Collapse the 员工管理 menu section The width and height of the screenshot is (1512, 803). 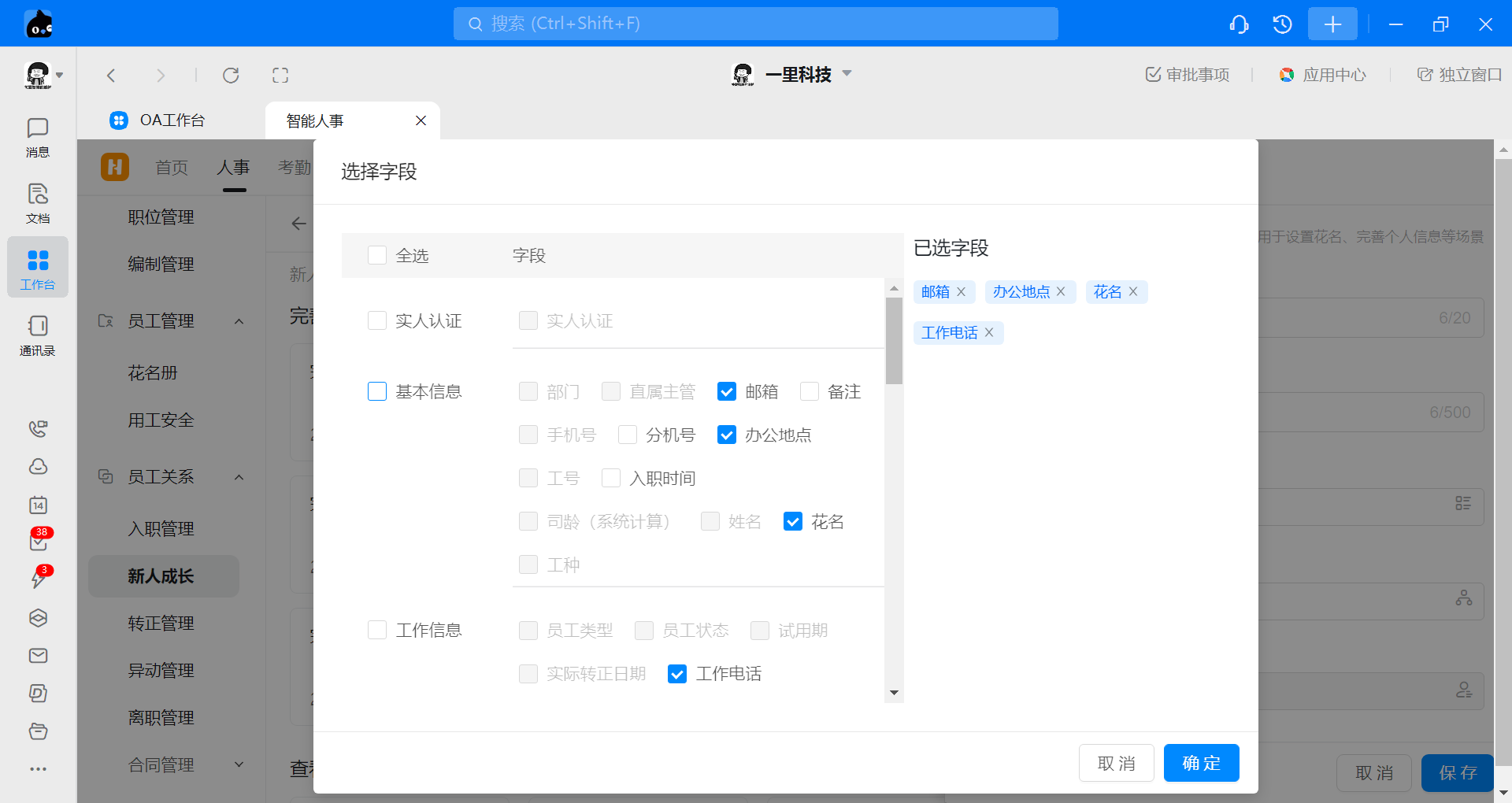239,321
